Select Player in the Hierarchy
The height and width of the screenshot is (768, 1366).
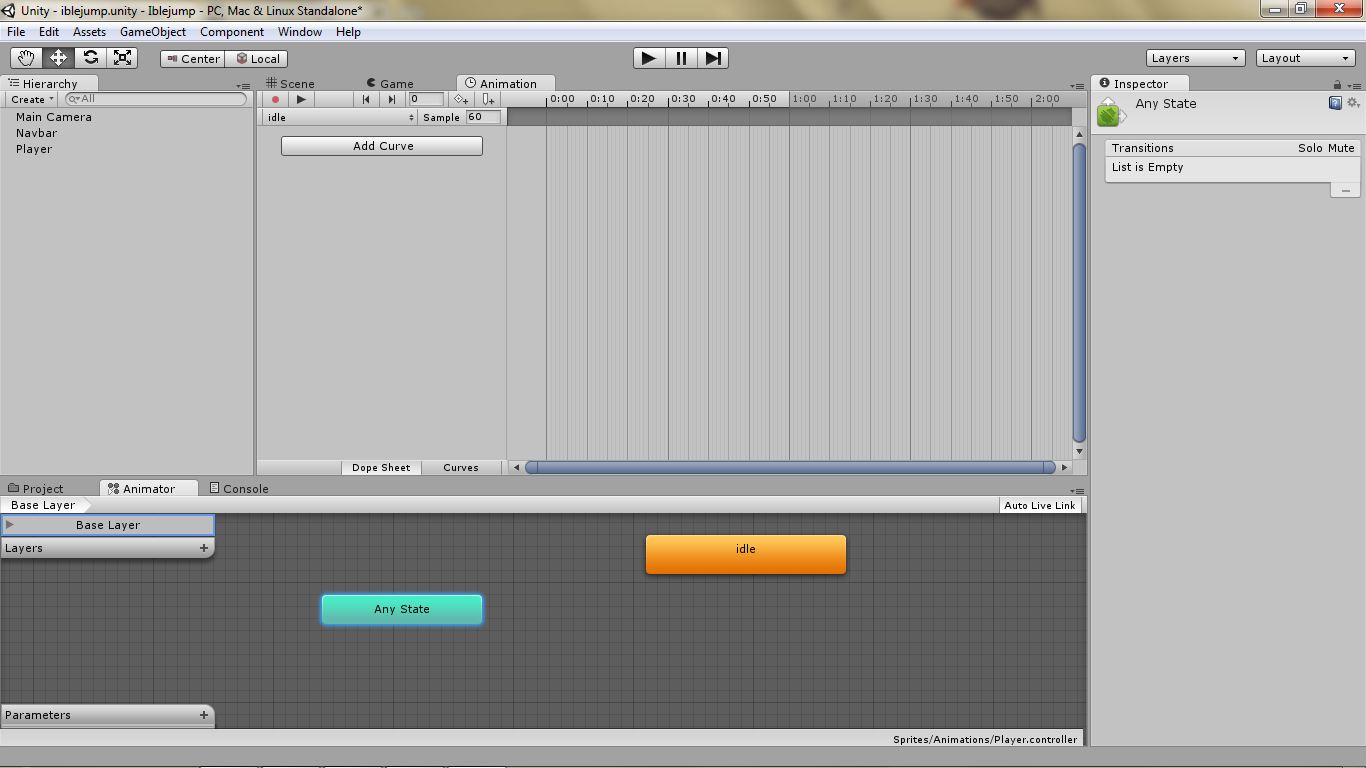coord(34,149)
